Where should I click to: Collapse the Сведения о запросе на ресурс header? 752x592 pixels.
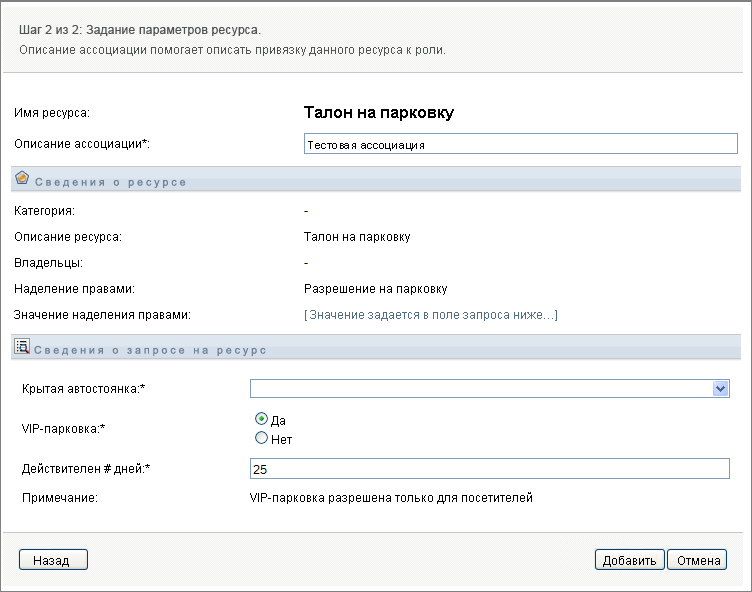(150, 351)
